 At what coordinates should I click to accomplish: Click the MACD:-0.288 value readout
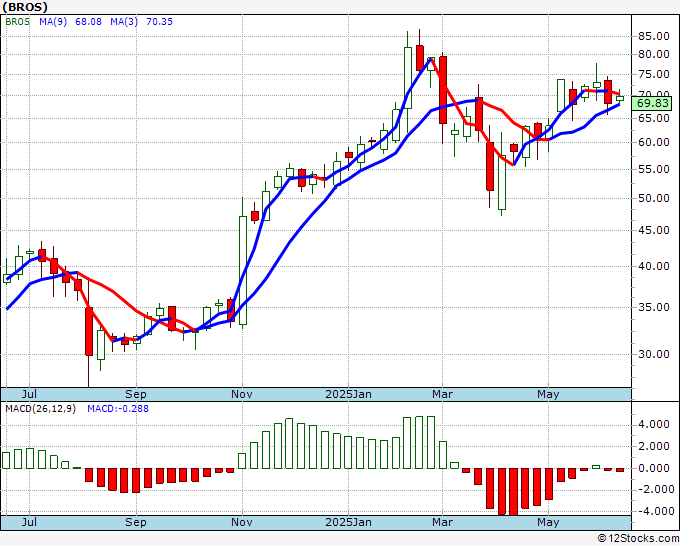(118, 409)
